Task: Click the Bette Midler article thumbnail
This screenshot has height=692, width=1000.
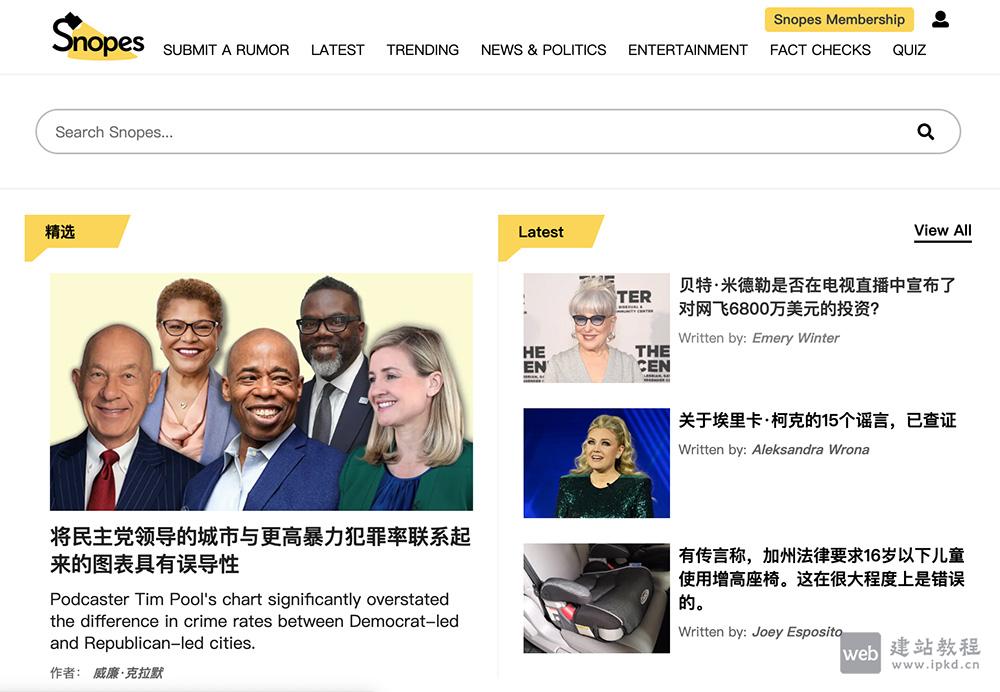Action: (x=596, y=328)
